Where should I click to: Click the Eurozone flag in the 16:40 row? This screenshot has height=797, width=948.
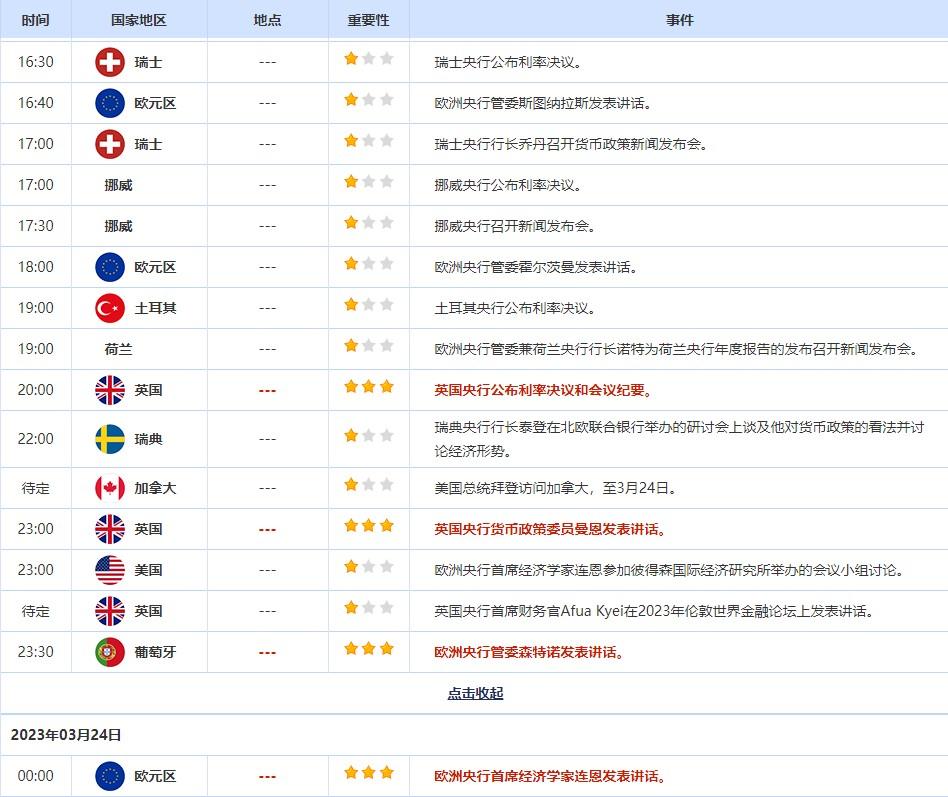click(x=110, y=103)
